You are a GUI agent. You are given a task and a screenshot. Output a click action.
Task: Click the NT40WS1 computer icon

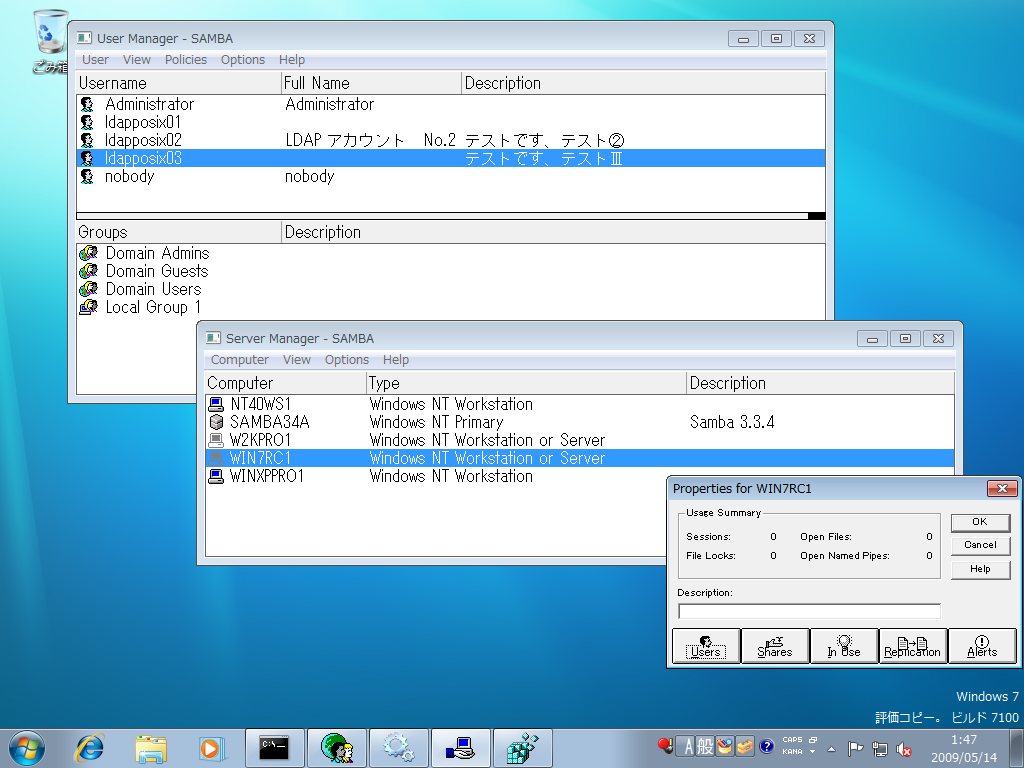point(216,404)
